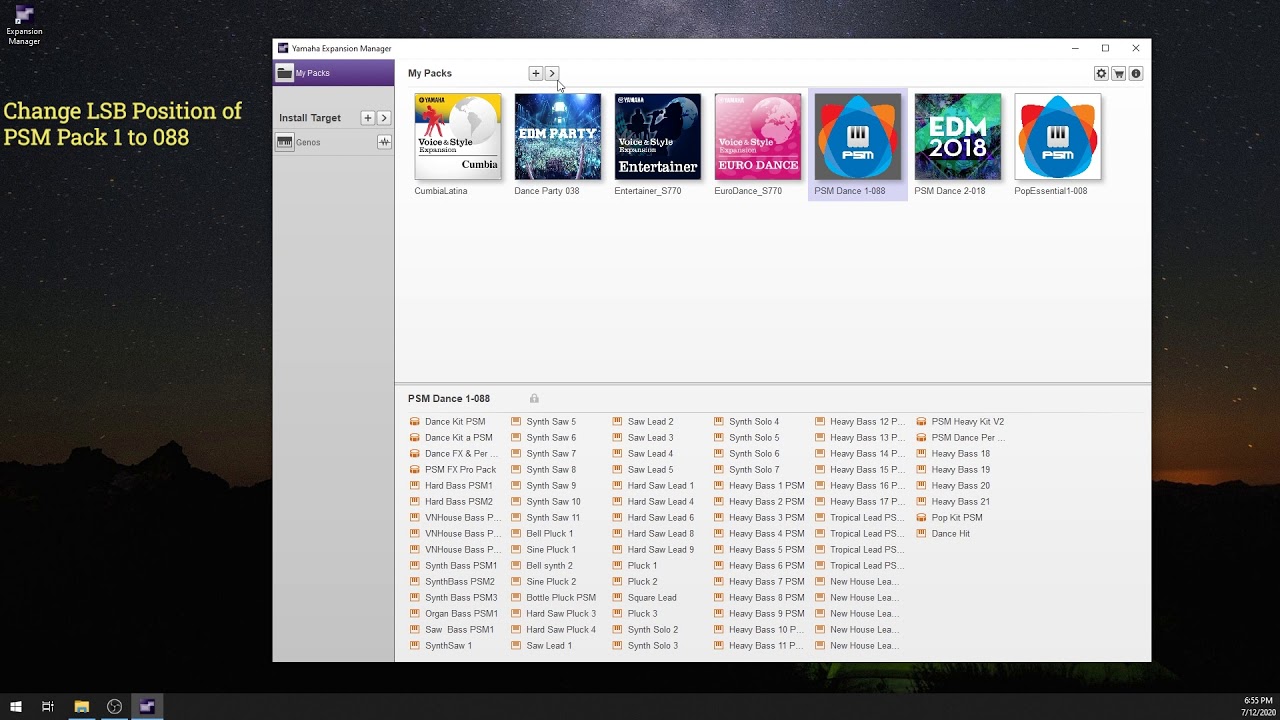Click the export arrow button beside My Packs
This screenshot has height=720, width=1280.
[x=552, y=73]
